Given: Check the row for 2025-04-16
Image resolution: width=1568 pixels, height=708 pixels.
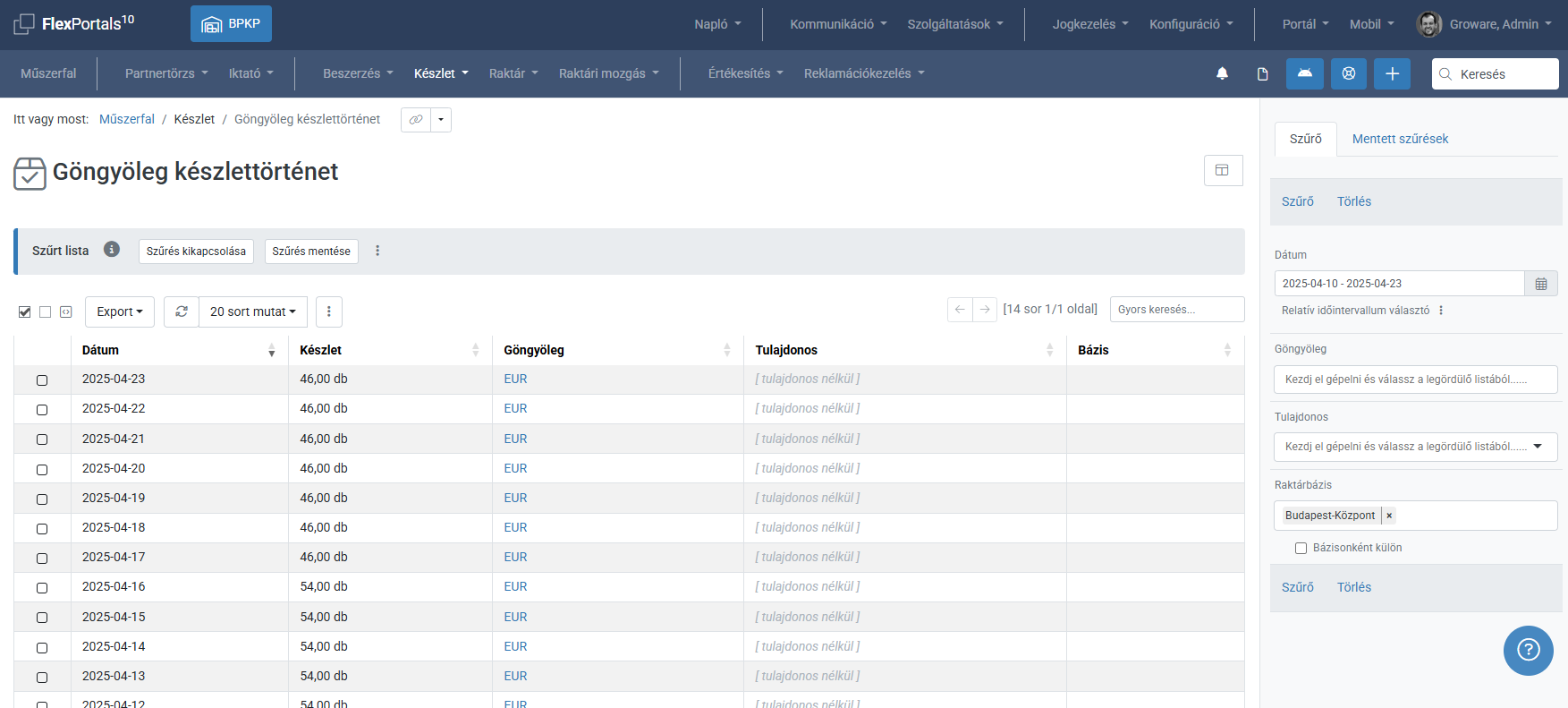Looking at the screenshot, I should coord(42,588).
